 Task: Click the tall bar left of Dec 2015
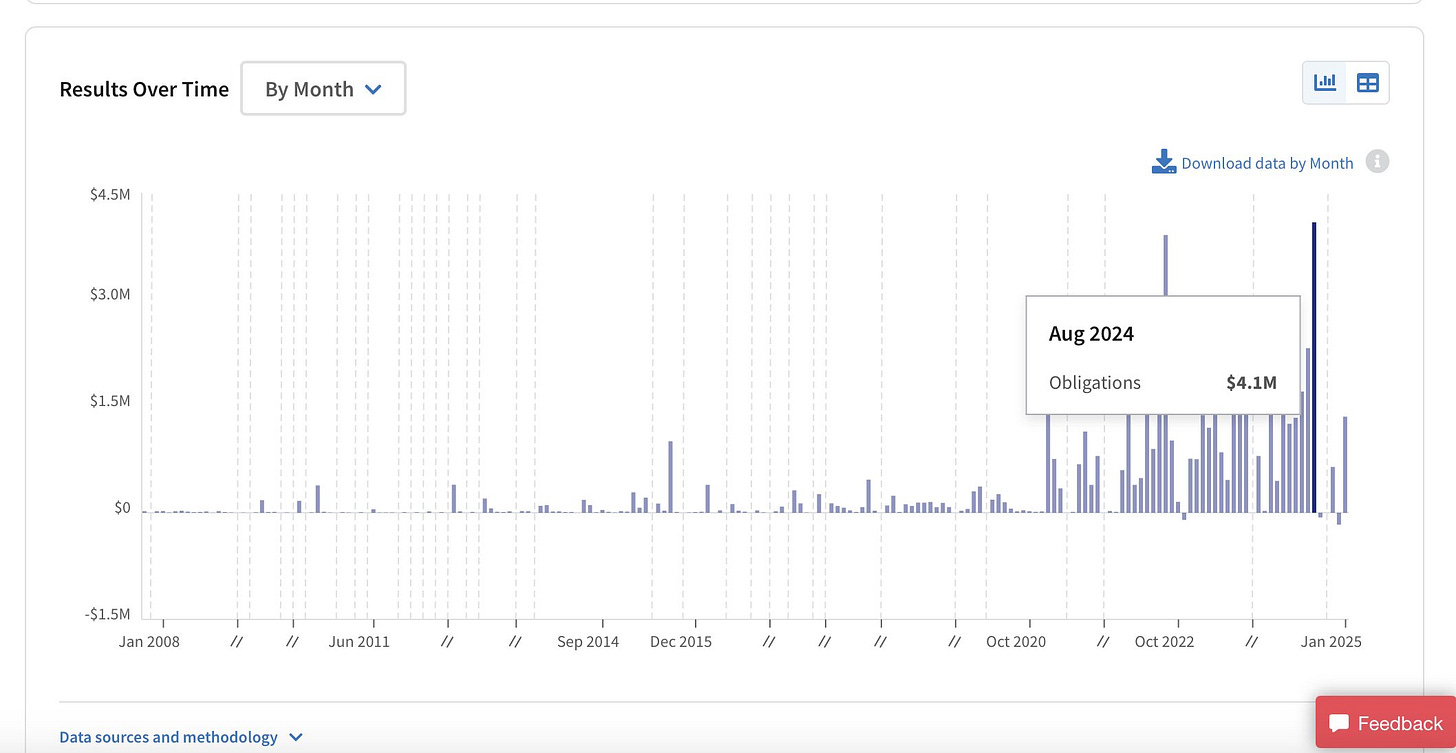[670, 477]
